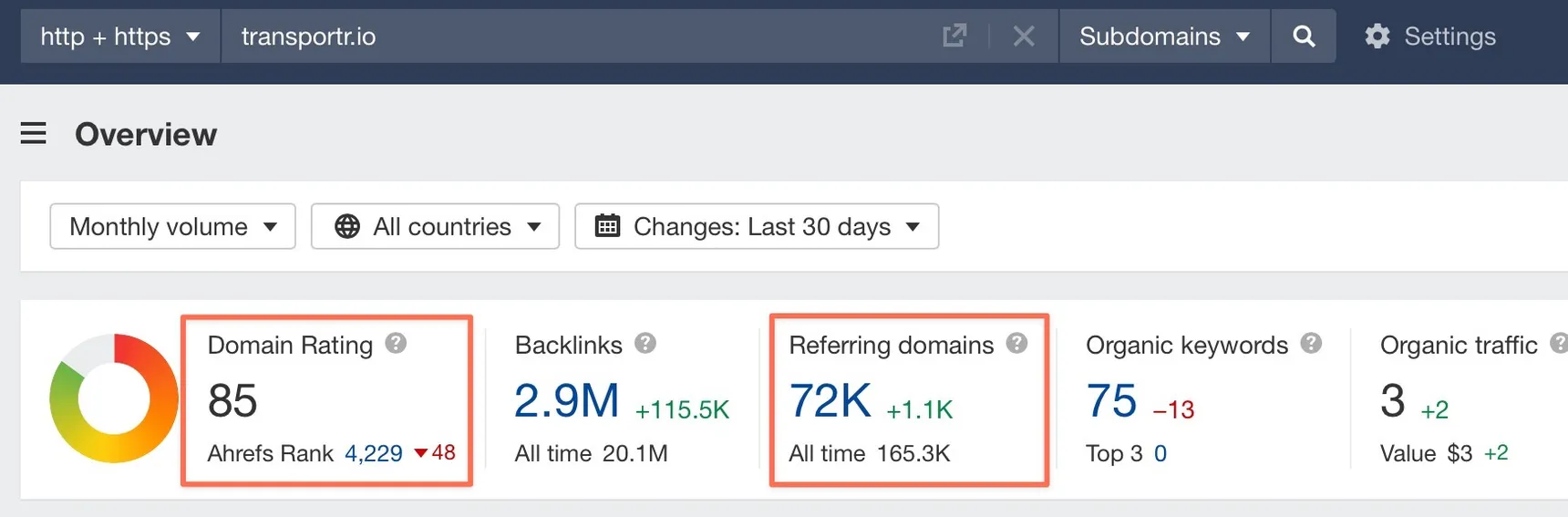Click the Backlinks metric label

[568, 345]
